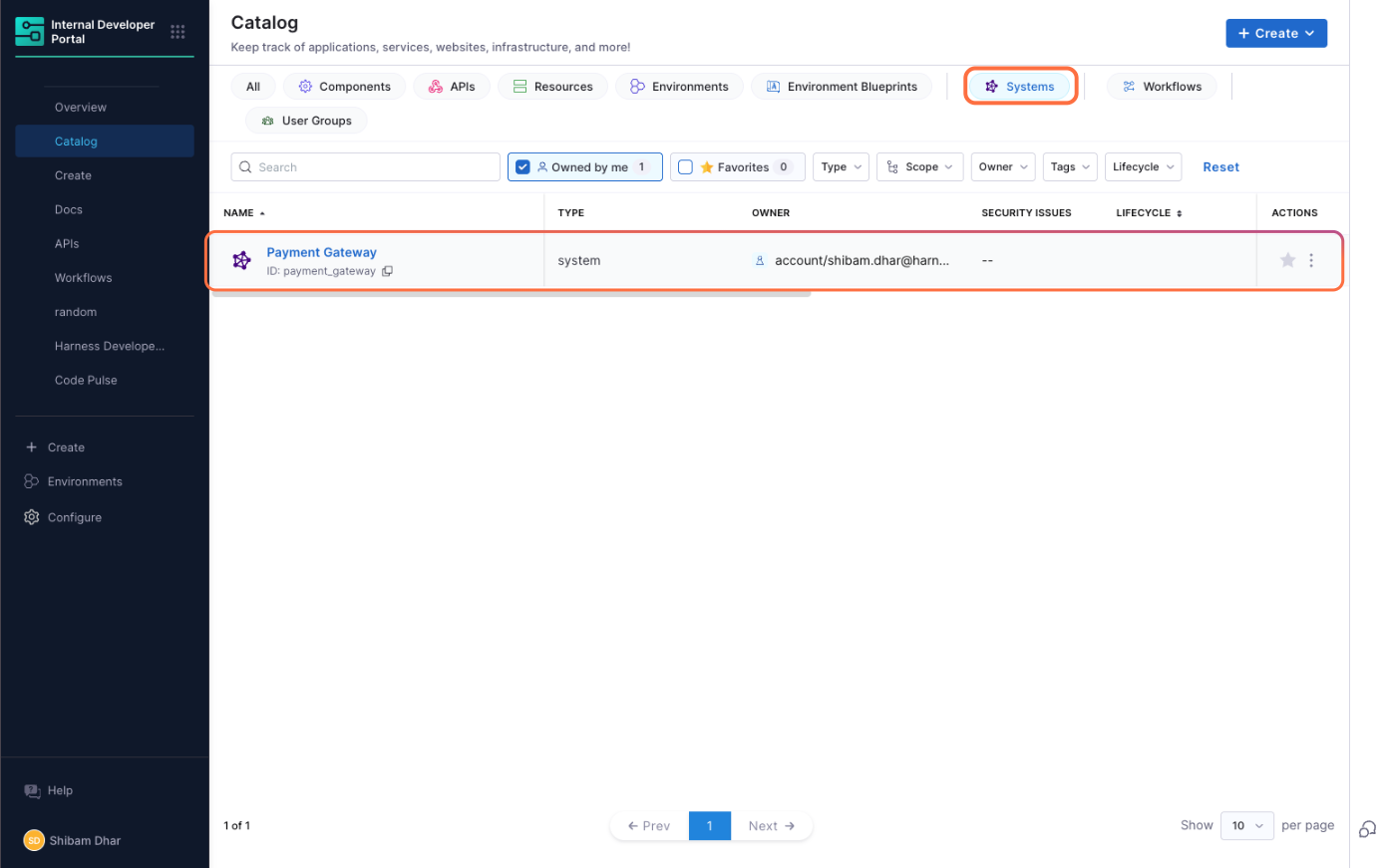Open Payment Gateway row actions menu
Screen dimensions: 1385x868
coord(1311,260)
